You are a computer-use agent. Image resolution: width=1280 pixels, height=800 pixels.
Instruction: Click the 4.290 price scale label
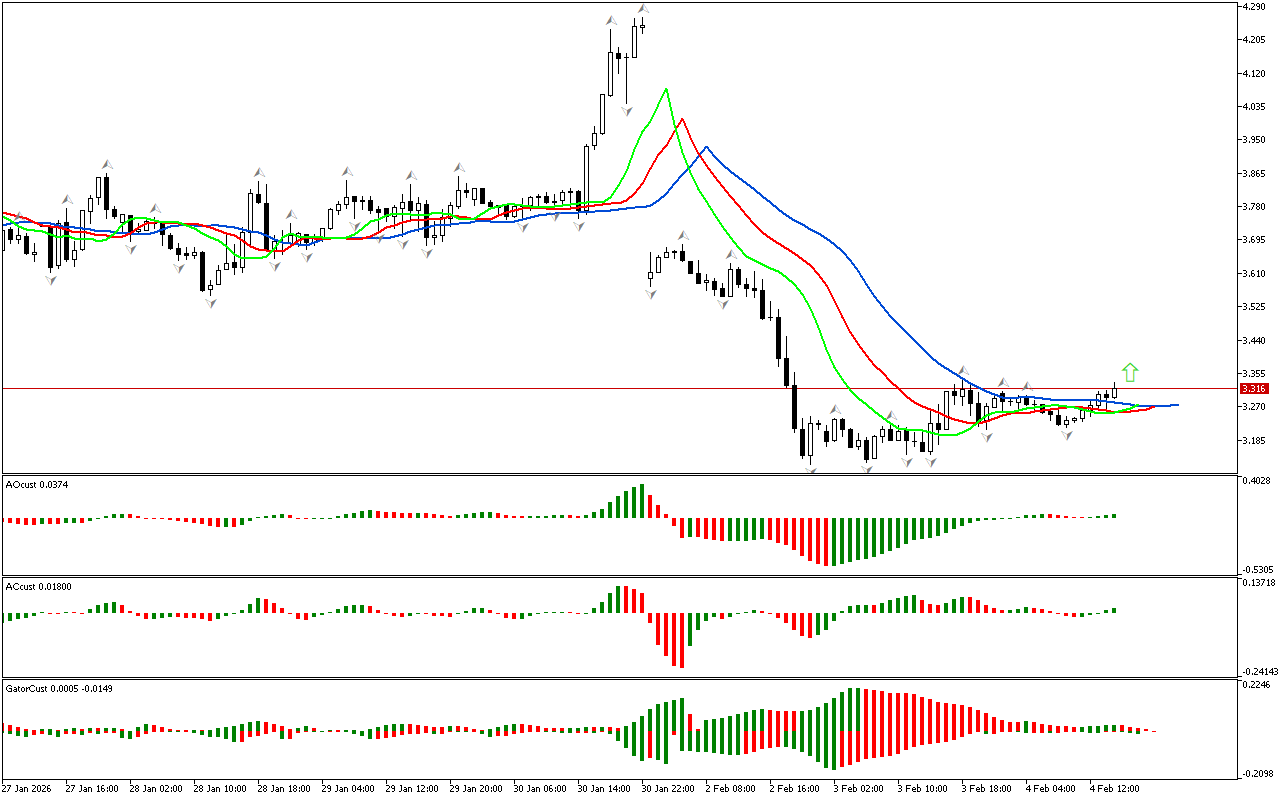tap(1254, 7)
